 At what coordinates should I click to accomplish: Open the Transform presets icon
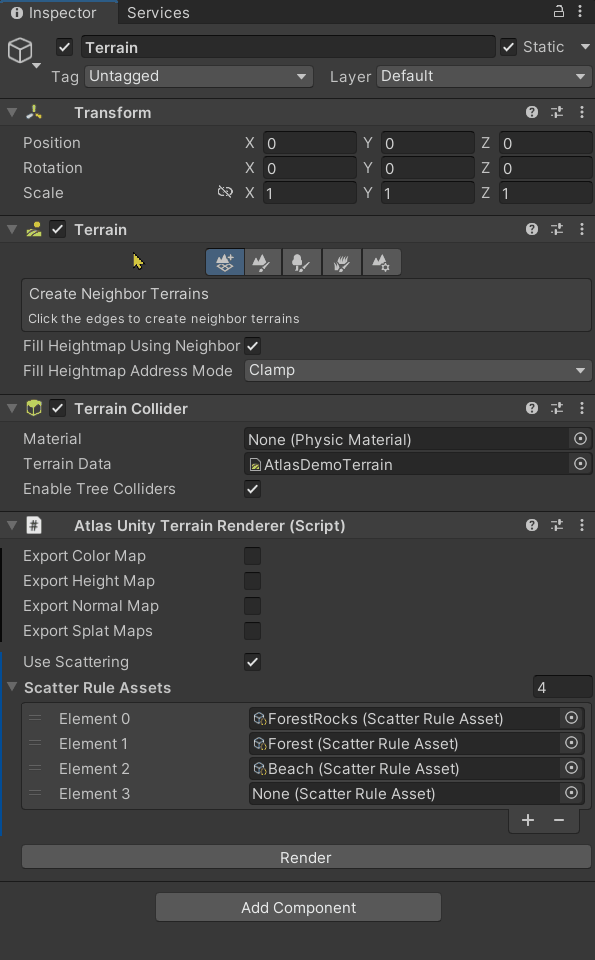557,112
